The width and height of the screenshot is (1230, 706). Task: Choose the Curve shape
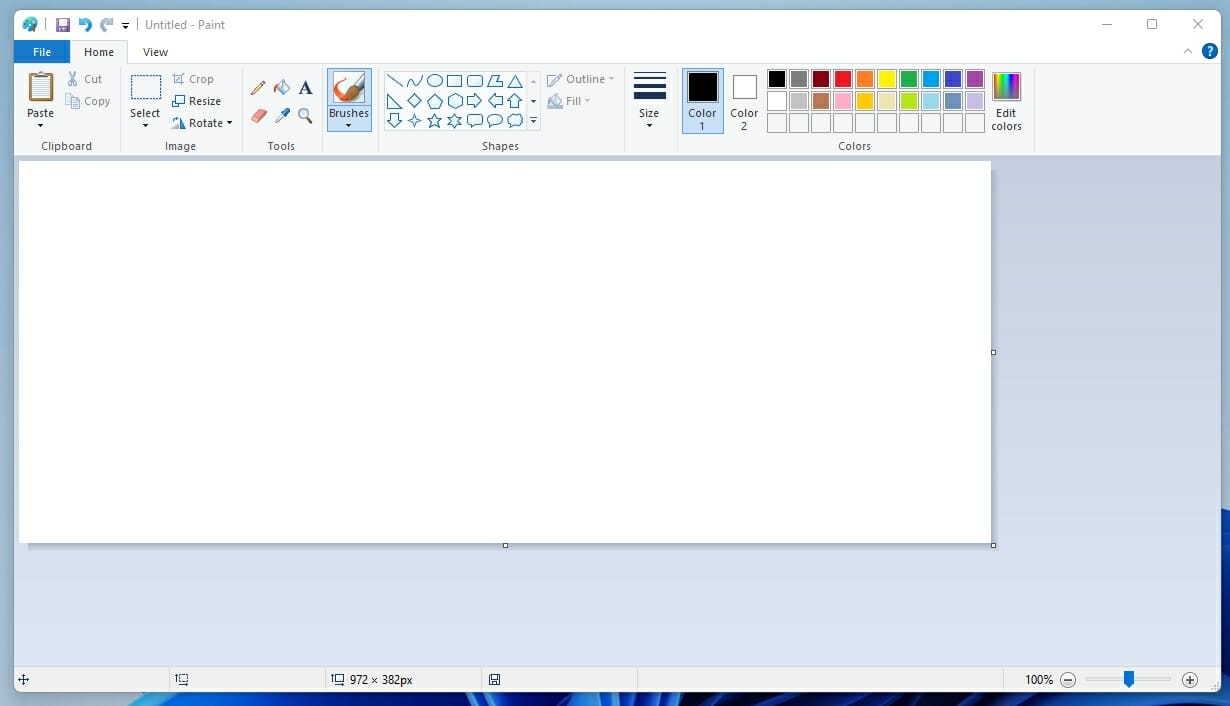pyautogui.click(x=414, y=81)
